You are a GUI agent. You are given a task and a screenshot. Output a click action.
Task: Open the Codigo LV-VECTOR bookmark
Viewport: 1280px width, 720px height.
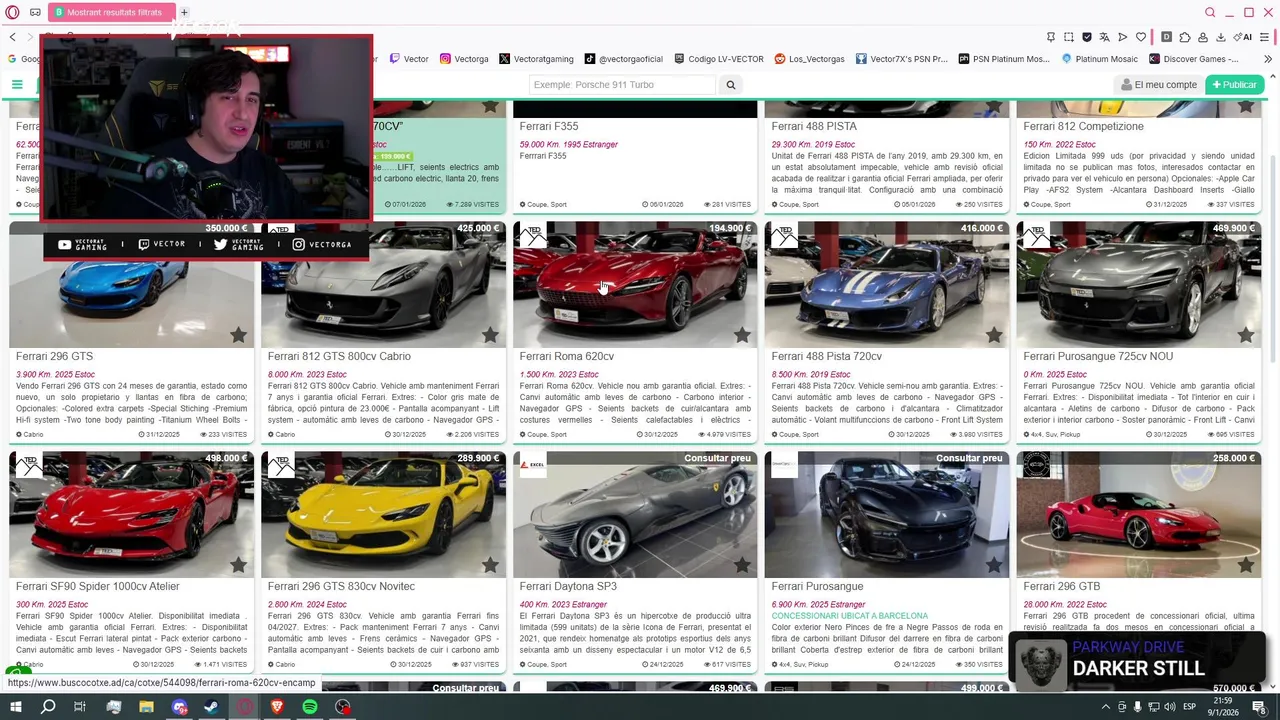(719, 59)
